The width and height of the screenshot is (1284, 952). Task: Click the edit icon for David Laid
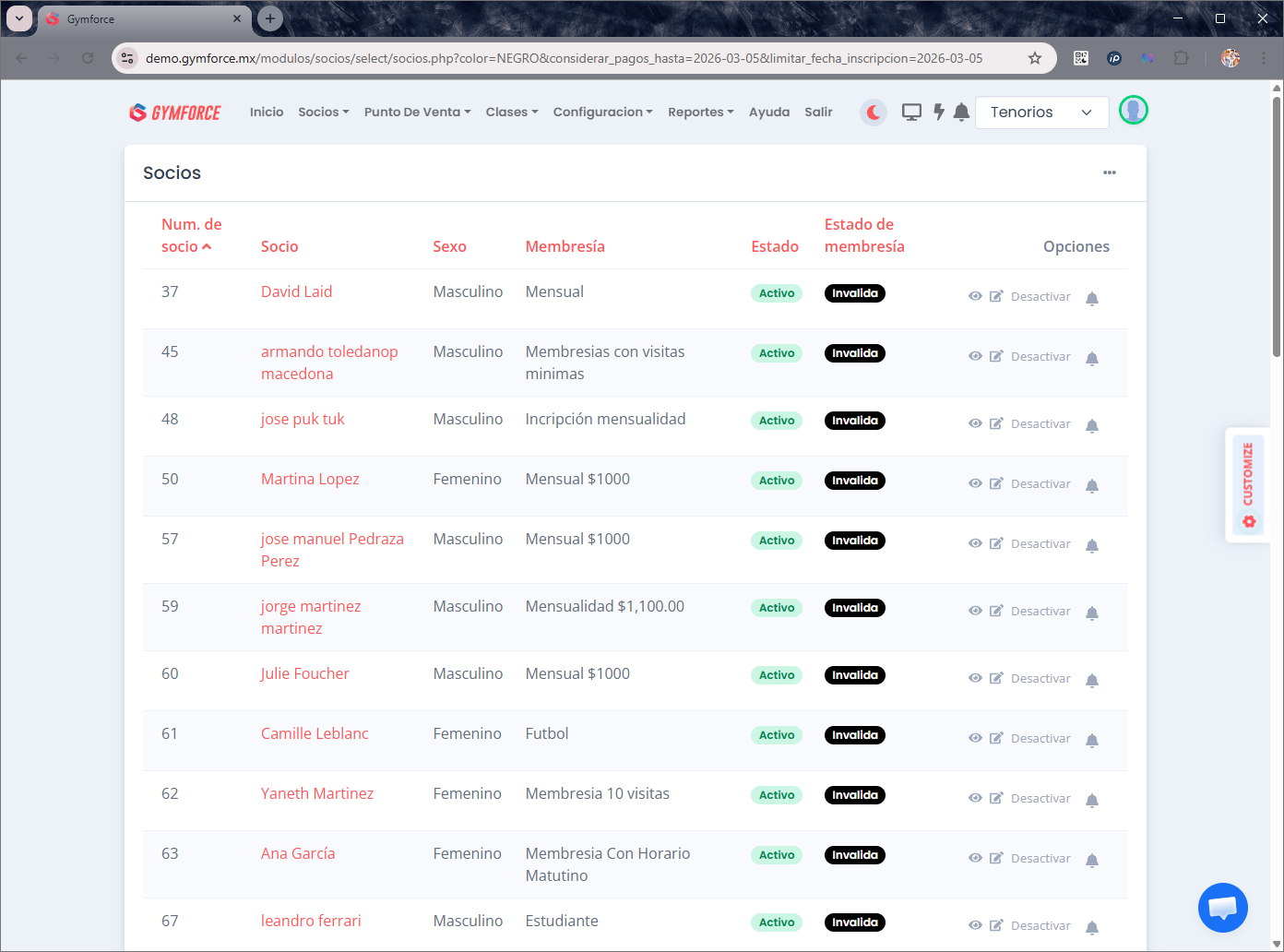996,296
